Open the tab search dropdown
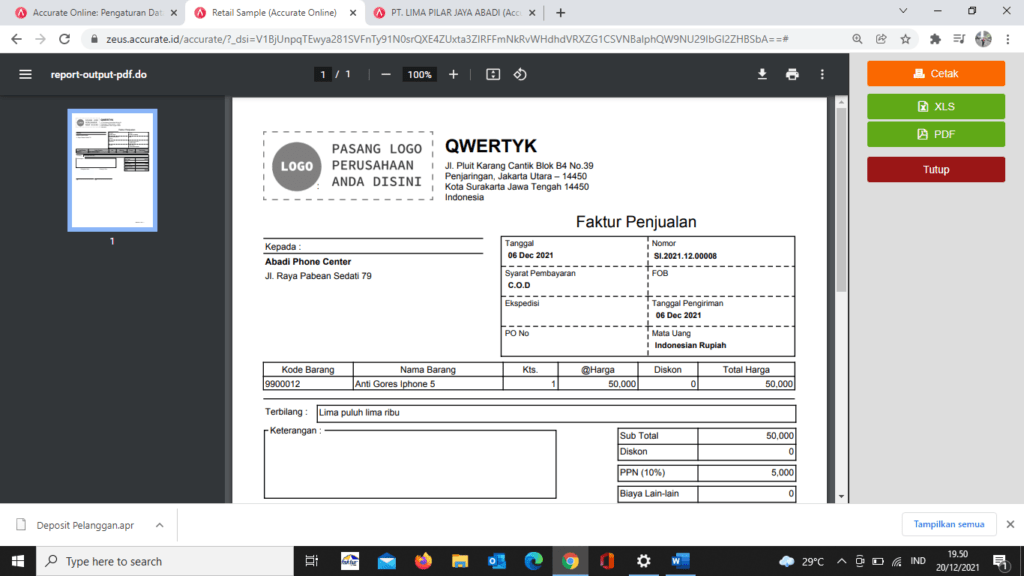Screen dimensions: 1024x576 coord(903,11)
